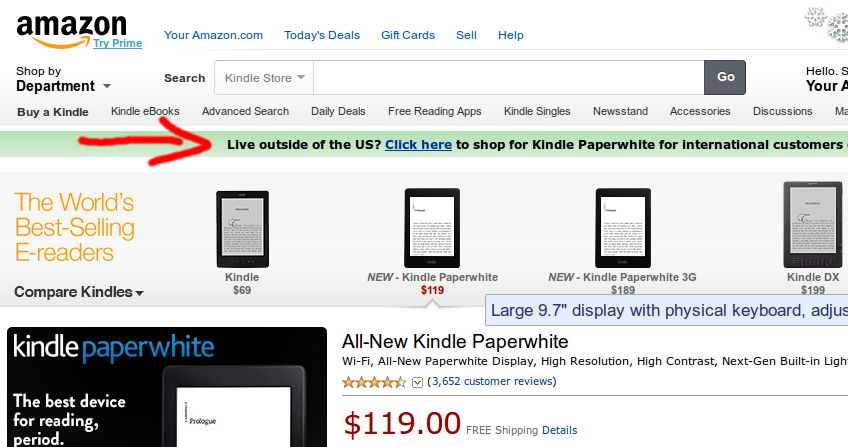848x447 pixels.
Task: Open Today's Deals page
Action: tap(321, 35)
